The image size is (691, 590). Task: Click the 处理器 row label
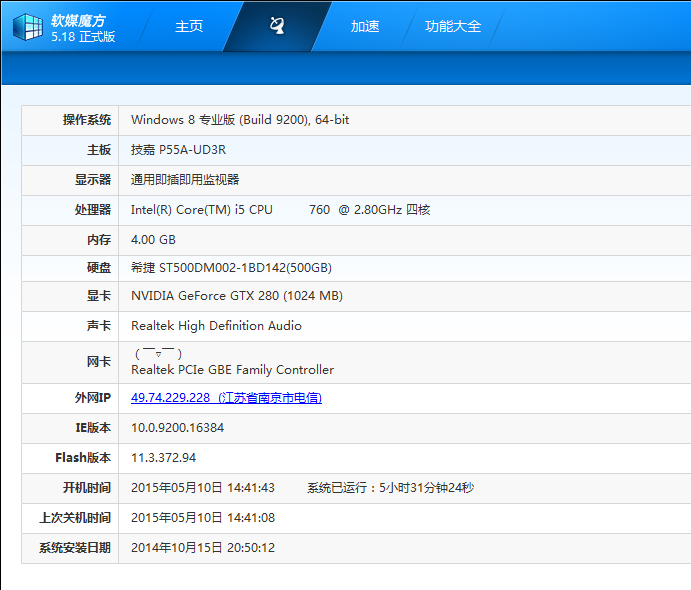[x=93, y=210]
